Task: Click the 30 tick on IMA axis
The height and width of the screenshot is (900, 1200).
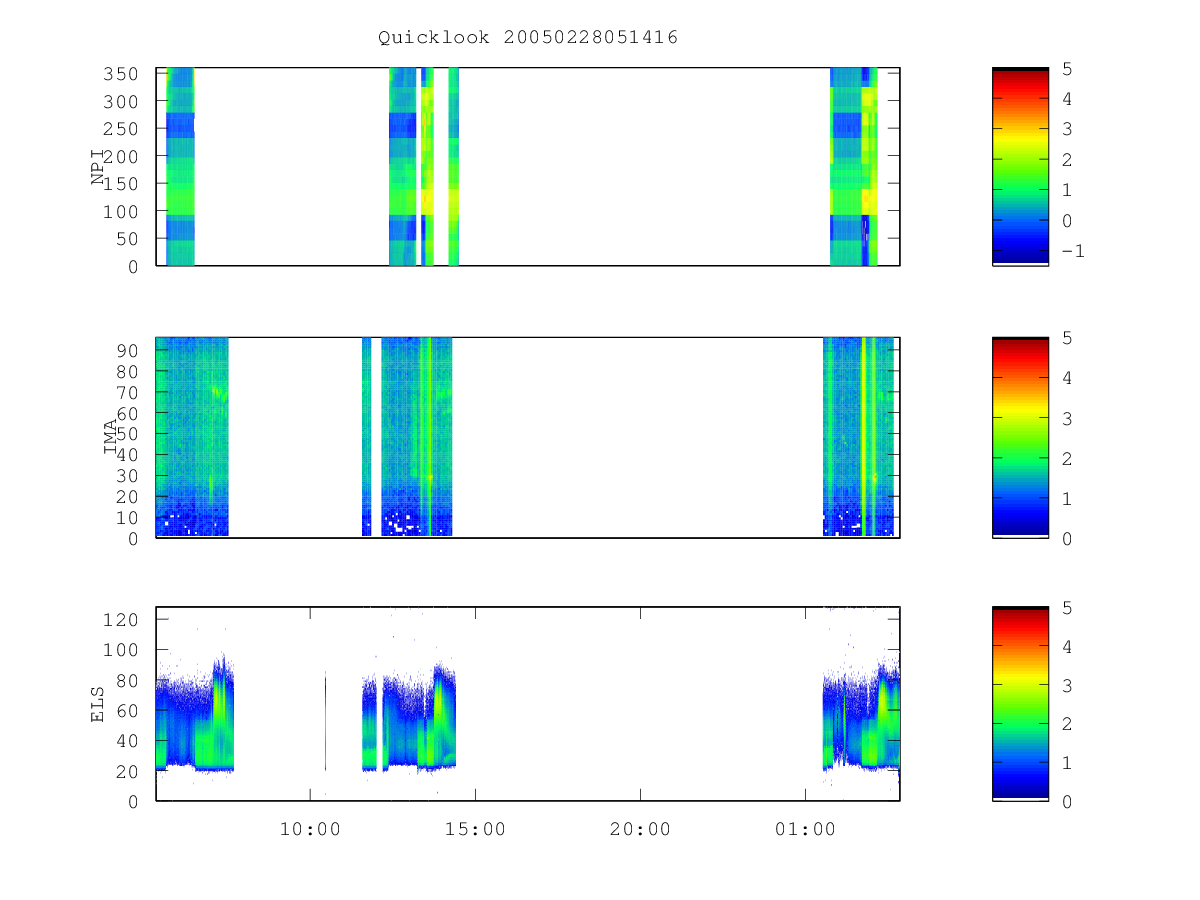Action: coord(127,476)
